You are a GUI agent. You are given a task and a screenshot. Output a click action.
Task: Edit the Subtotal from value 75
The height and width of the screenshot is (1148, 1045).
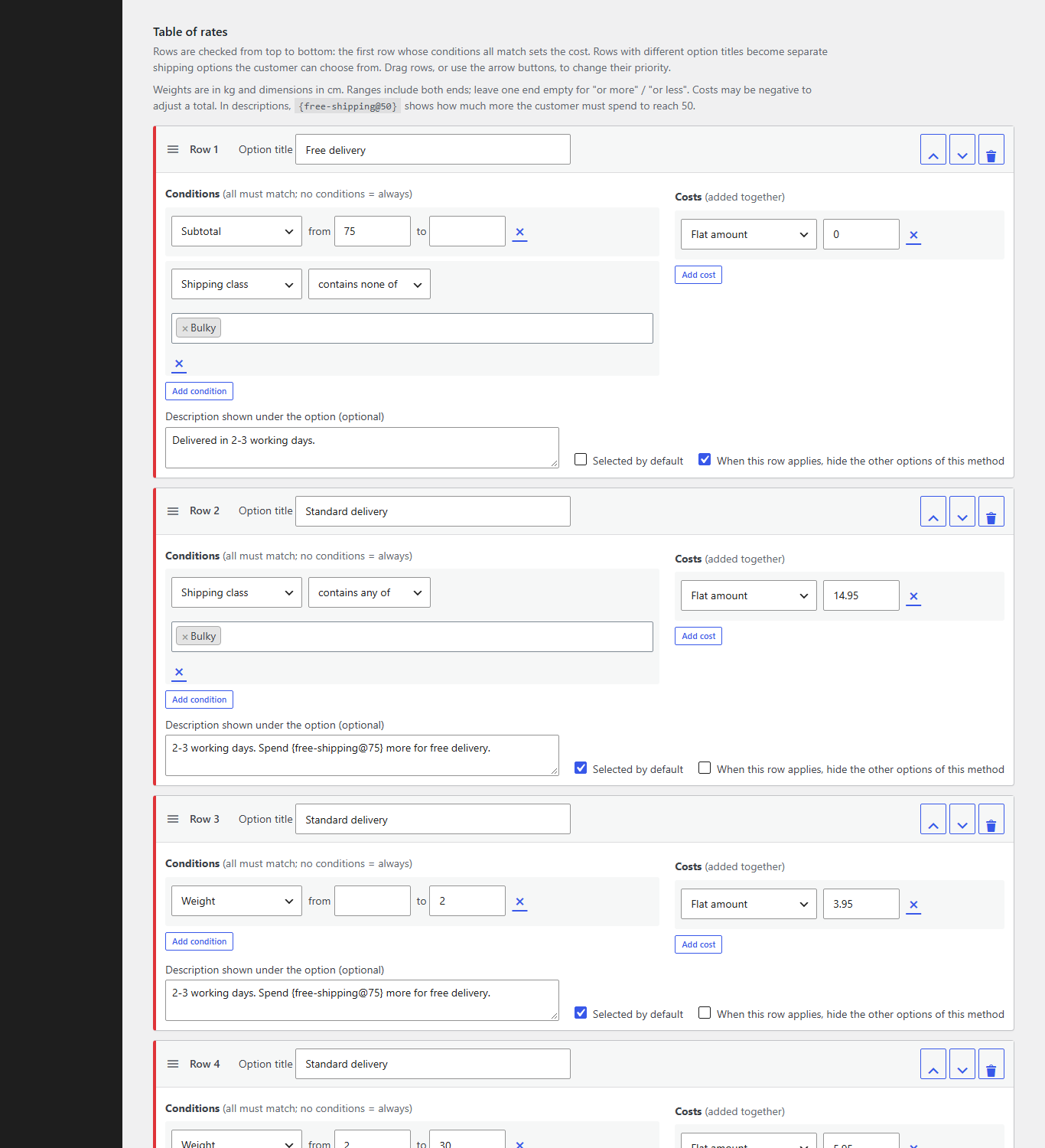pyautogui.click(x=373, y=231)
